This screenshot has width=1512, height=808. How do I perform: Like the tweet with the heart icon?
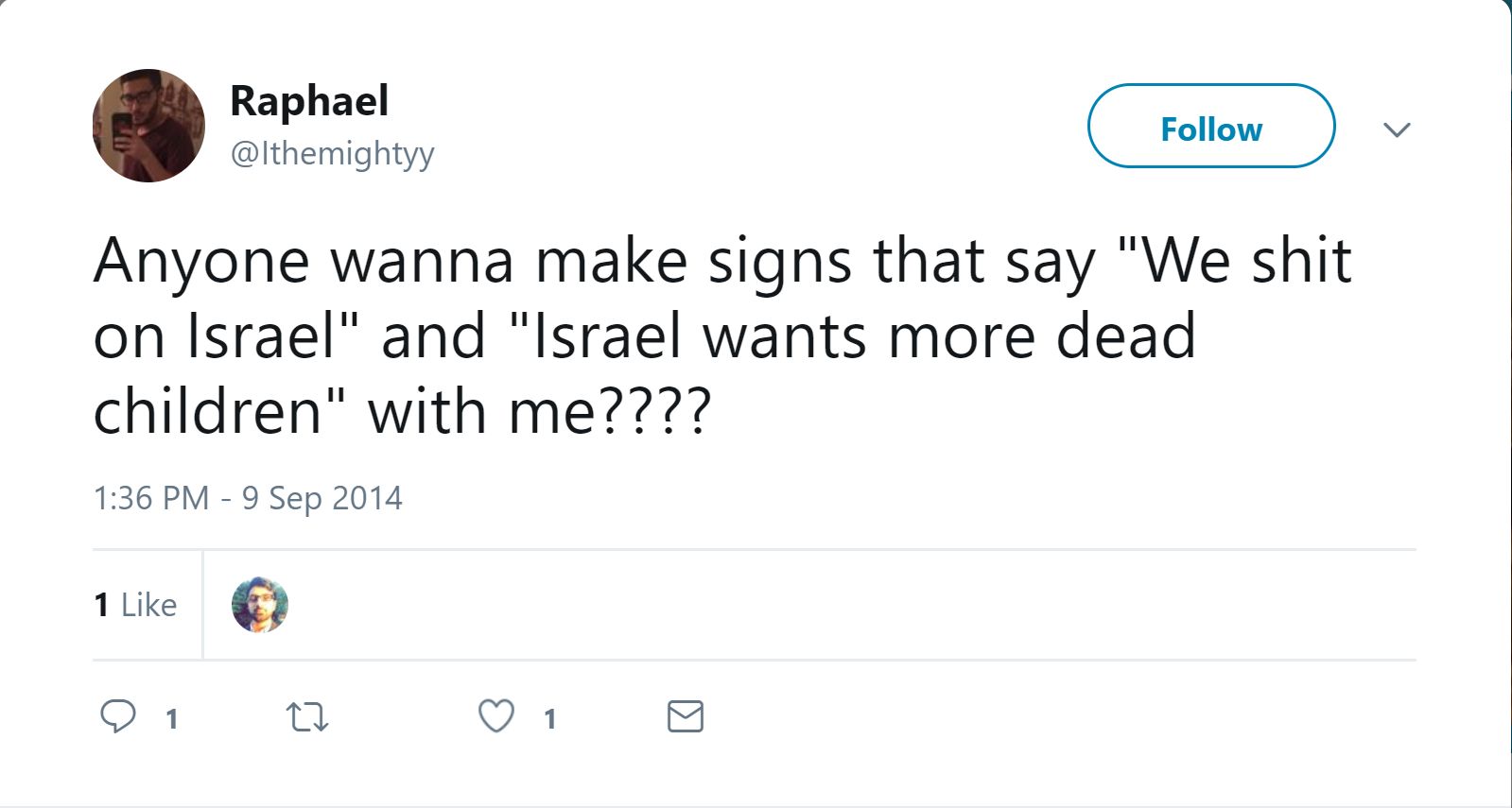[x=496, y=716]
